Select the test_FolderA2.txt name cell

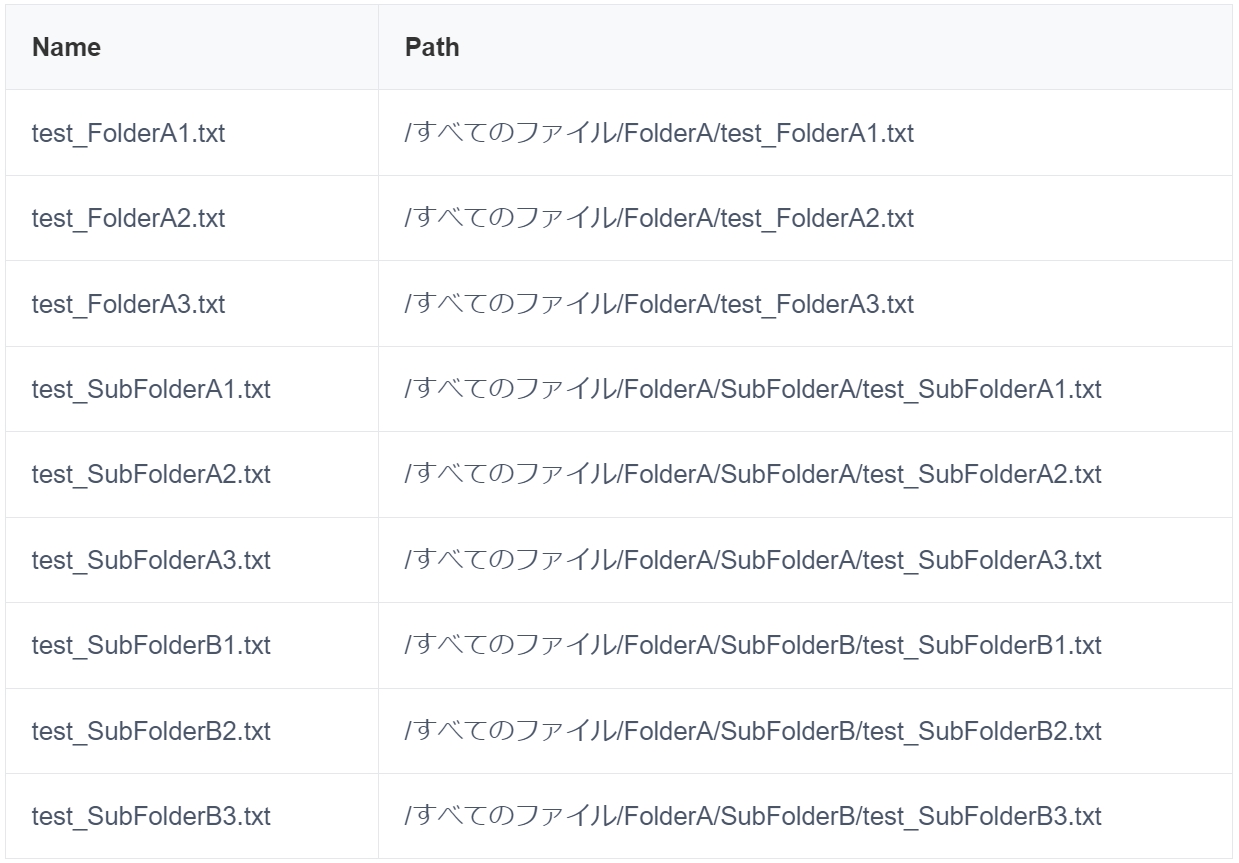coord(128,218)
